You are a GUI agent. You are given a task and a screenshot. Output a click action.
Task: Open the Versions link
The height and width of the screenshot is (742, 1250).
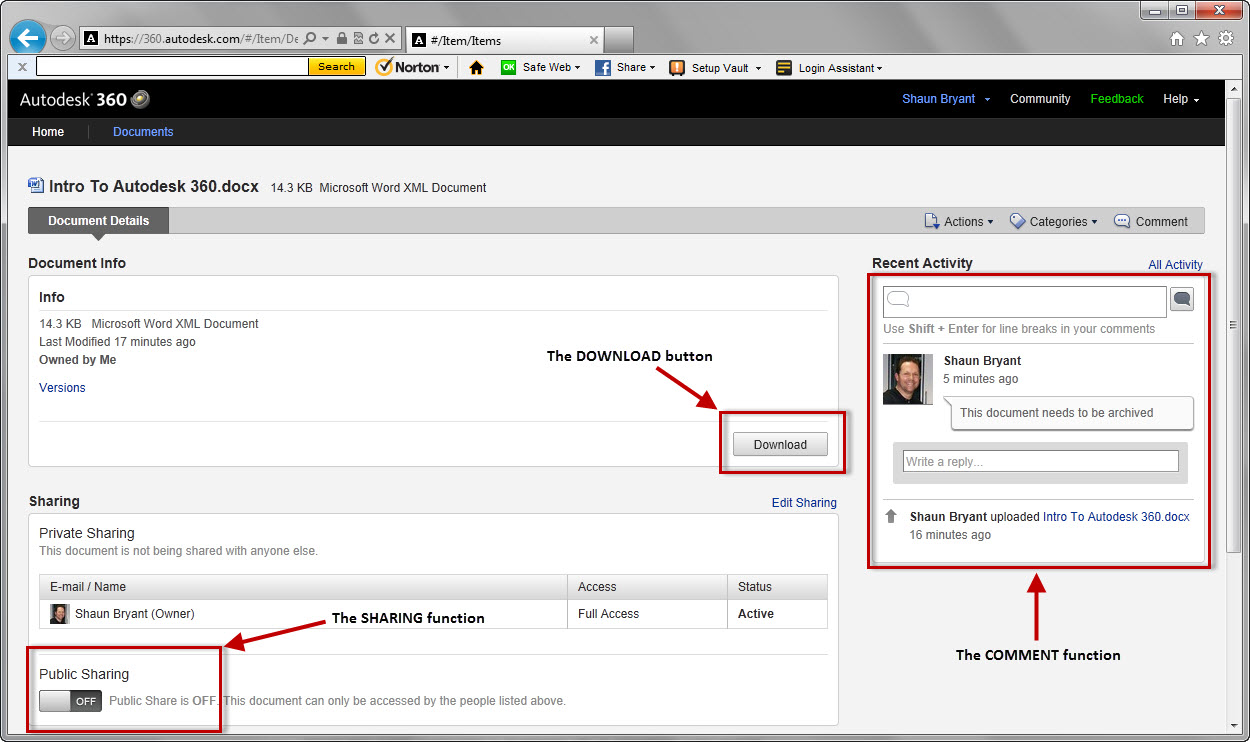click(x=62, y=388)
